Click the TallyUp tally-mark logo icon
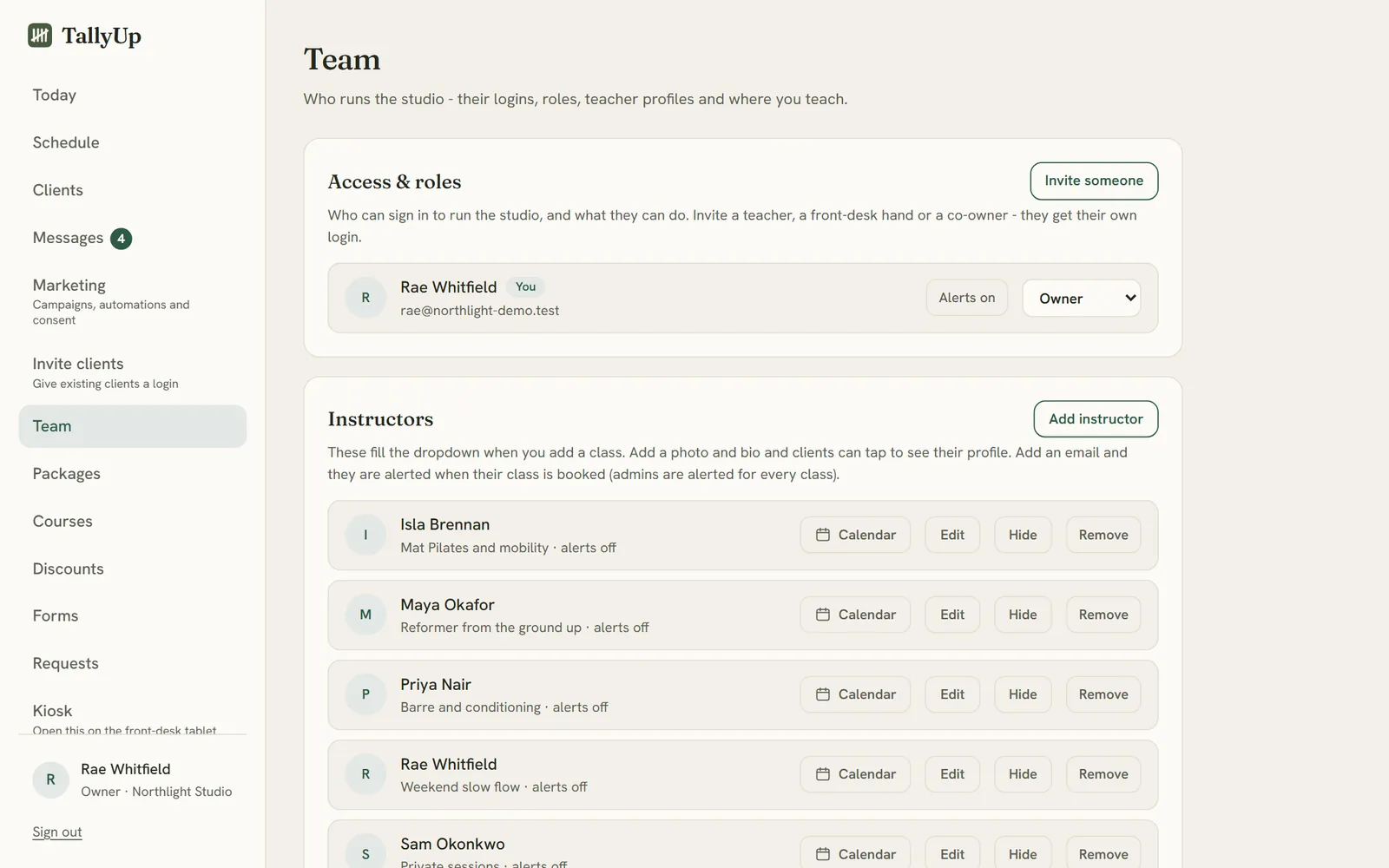The height and width of the screenshot is (868, 1389). click(40, 36)
